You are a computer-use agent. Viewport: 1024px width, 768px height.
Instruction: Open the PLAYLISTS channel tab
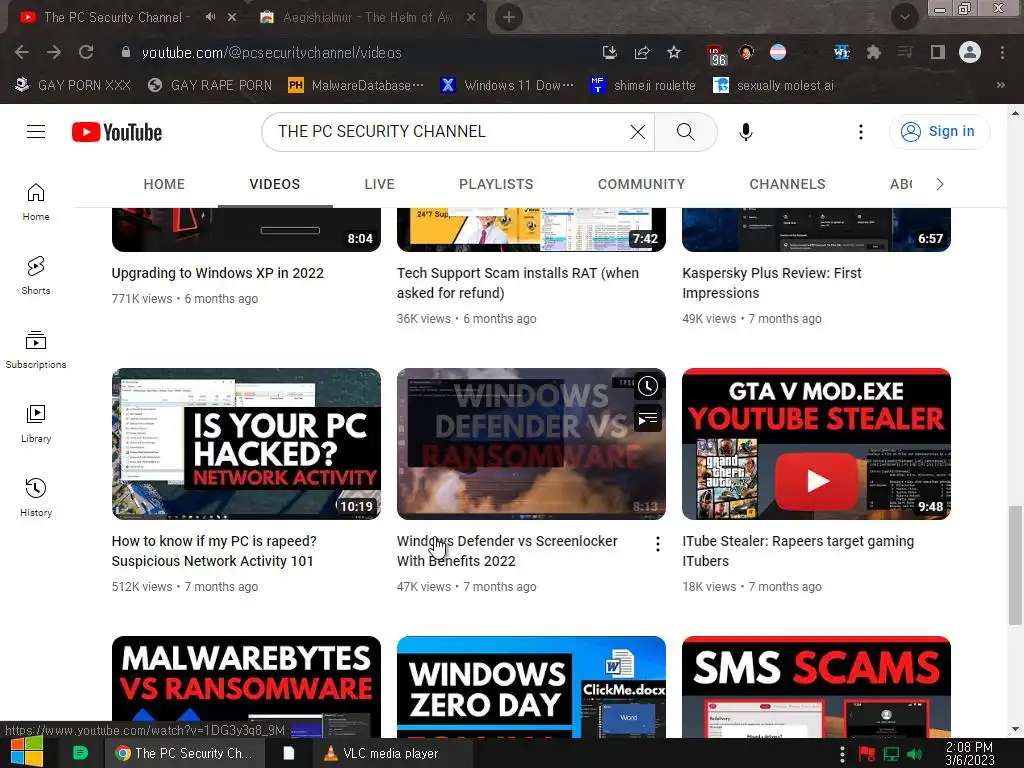tap(496, 184)
